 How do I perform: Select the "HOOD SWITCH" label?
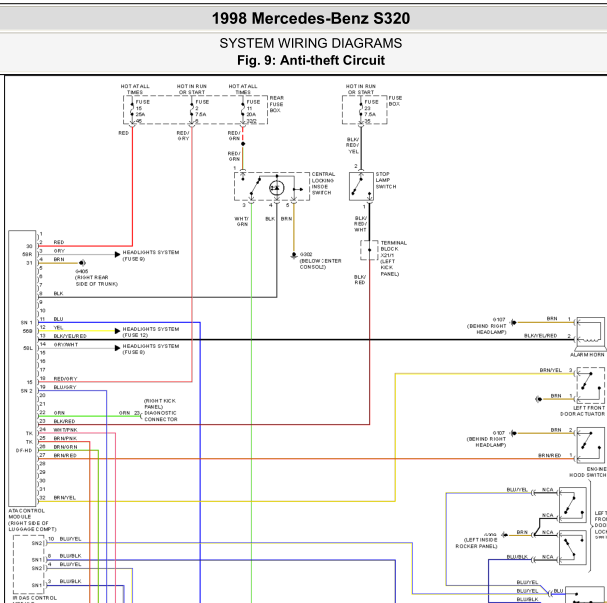point(588,475)
